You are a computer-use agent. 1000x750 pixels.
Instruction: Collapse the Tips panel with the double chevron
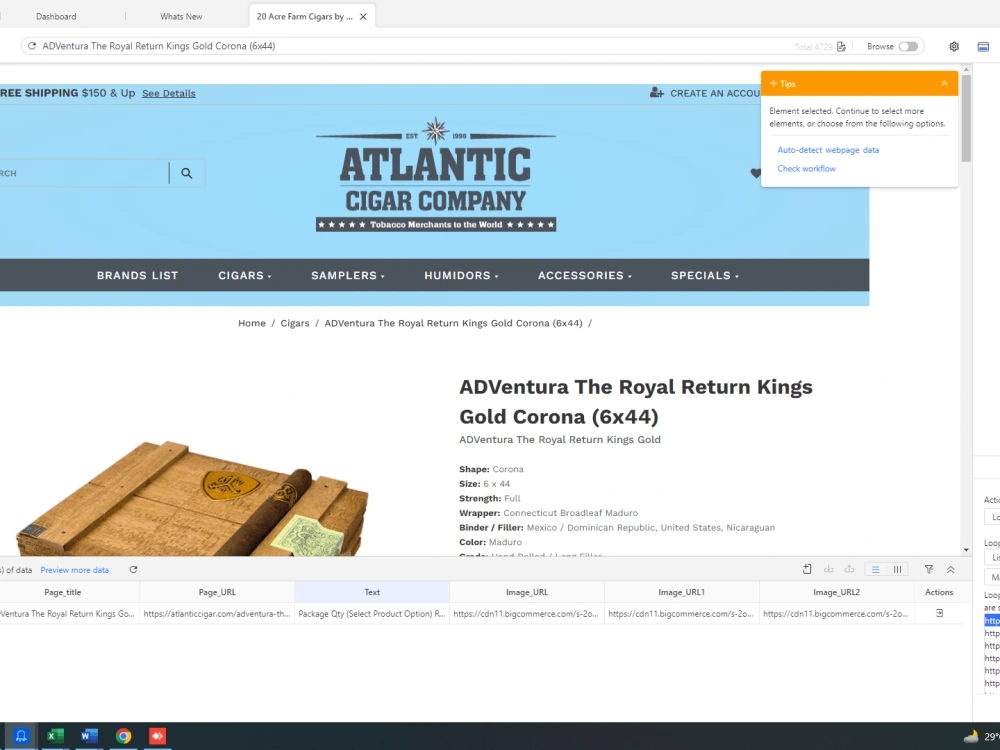[x=945, y=84]
